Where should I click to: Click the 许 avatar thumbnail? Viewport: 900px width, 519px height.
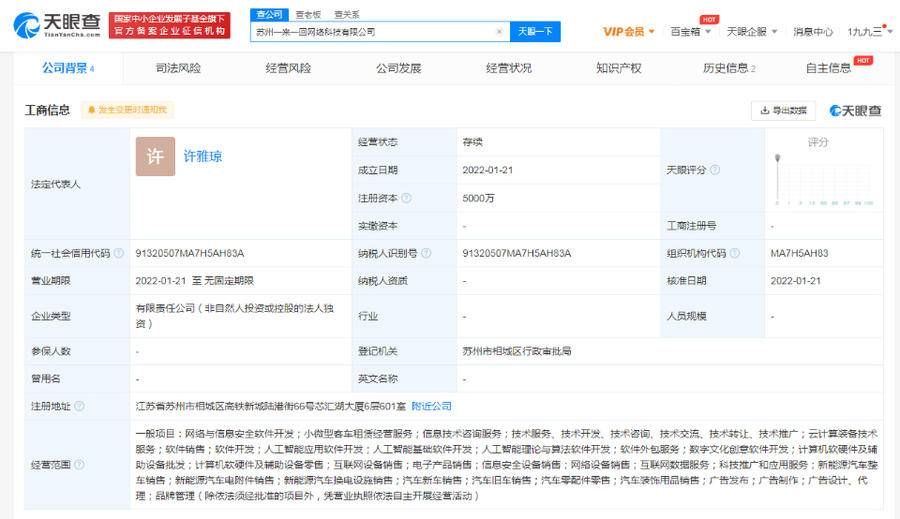click(x=155, y=156)
